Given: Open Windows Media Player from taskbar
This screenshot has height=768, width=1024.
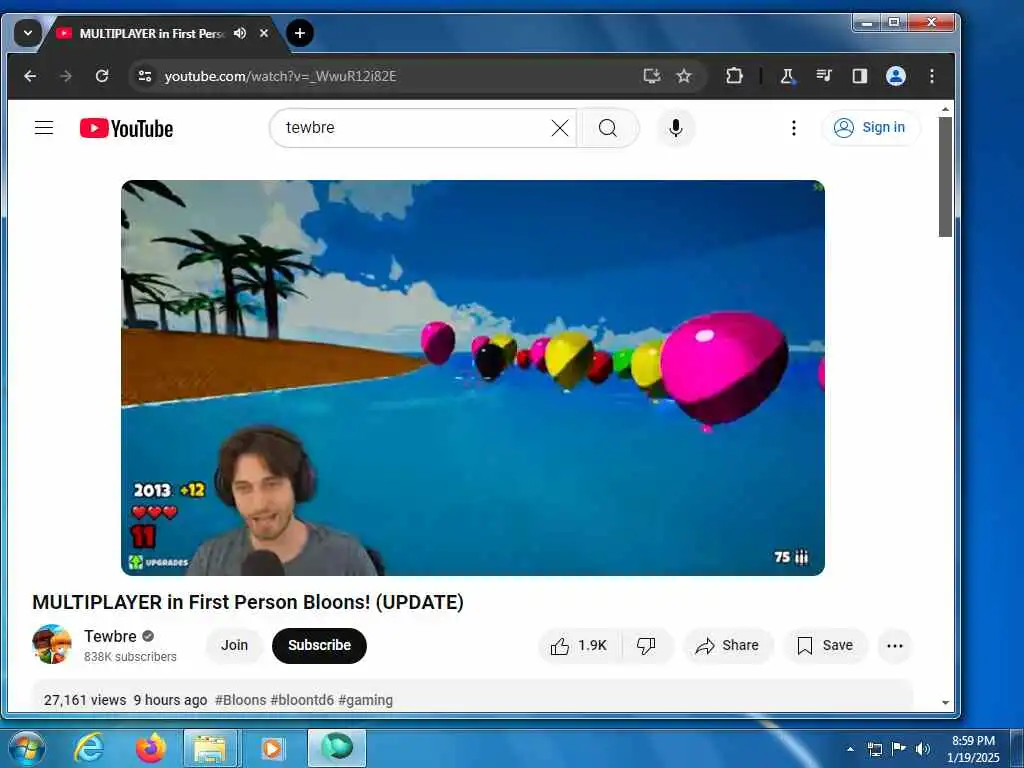Looking at the screenshot, I should pyautogui.click(x=272, y=748).
